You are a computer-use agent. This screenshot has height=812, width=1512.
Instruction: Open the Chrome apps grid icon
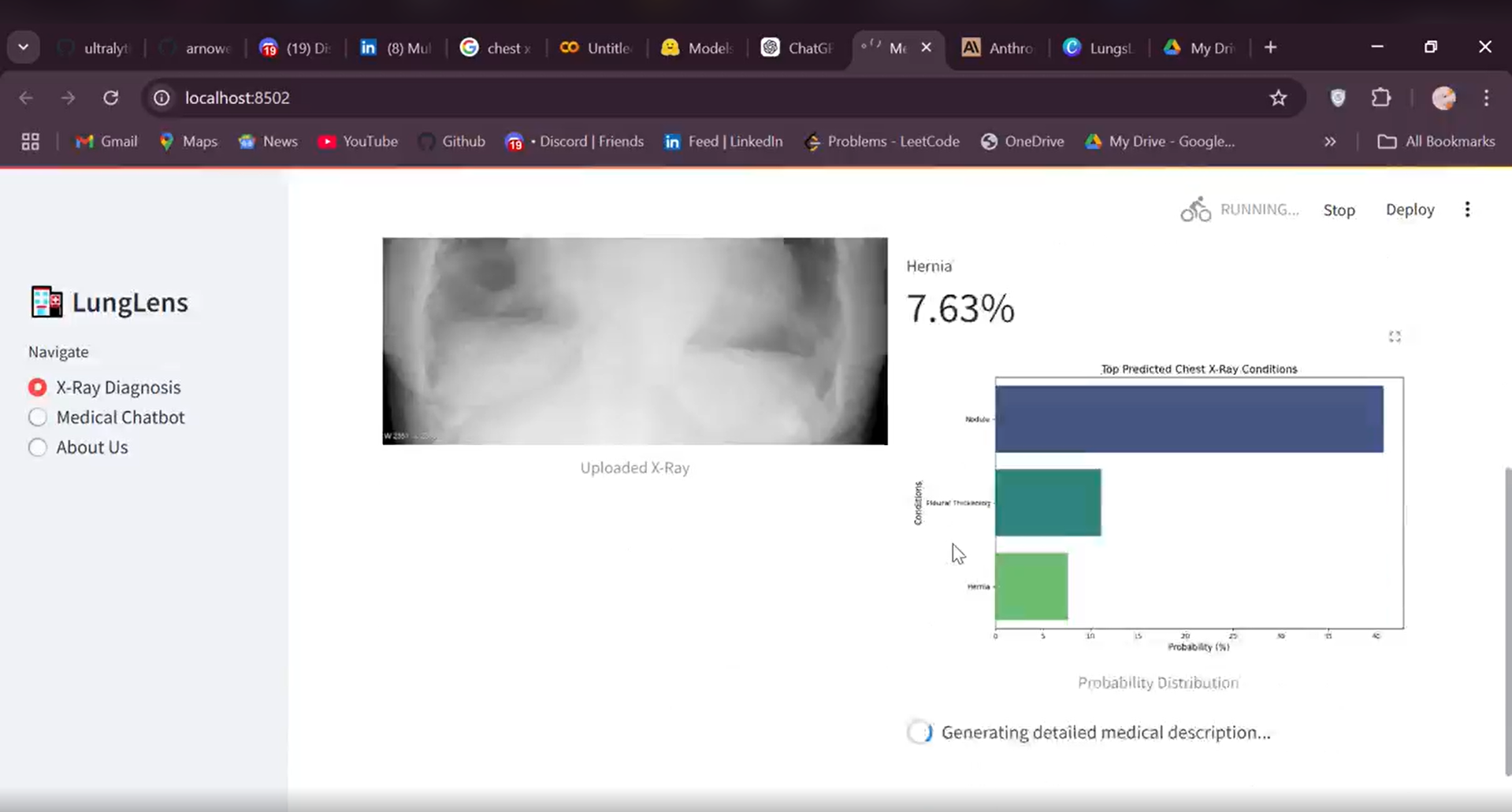30,142
